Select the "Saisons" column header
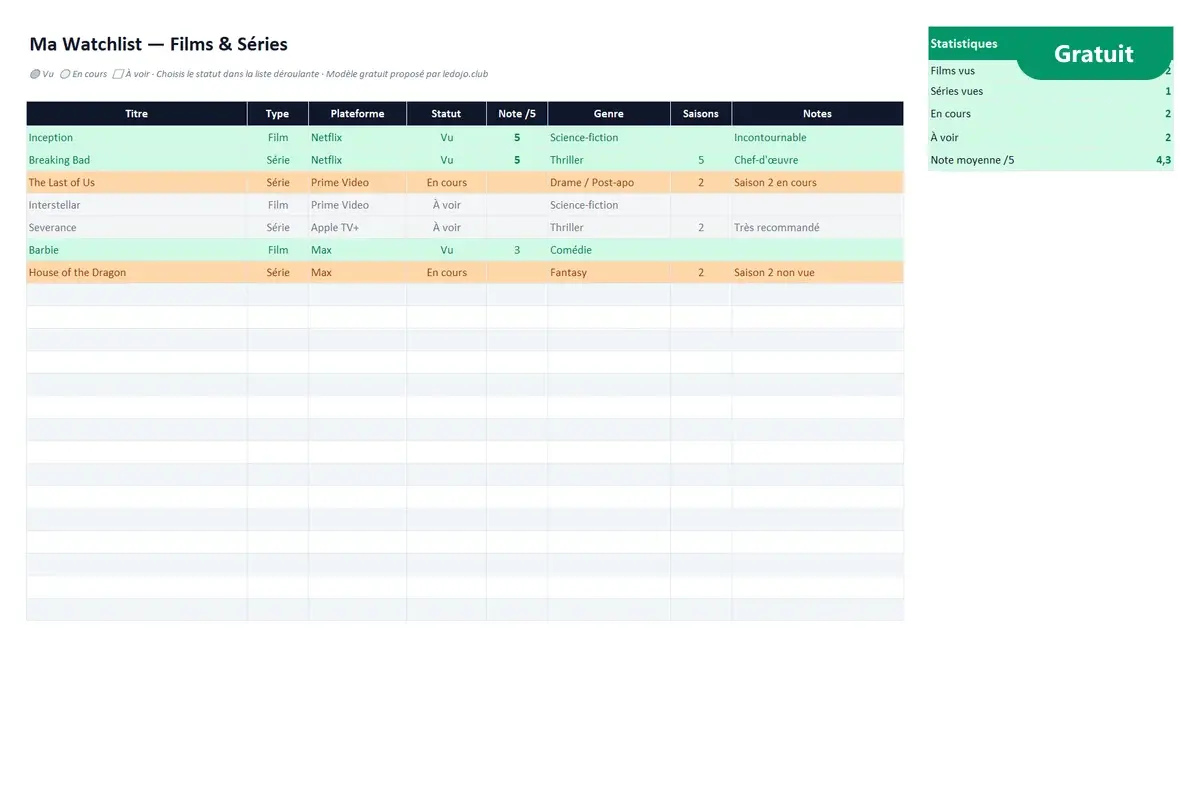The width and height of the screenshot is (1200, 800). pyautogui.click(x=701, y=113)
